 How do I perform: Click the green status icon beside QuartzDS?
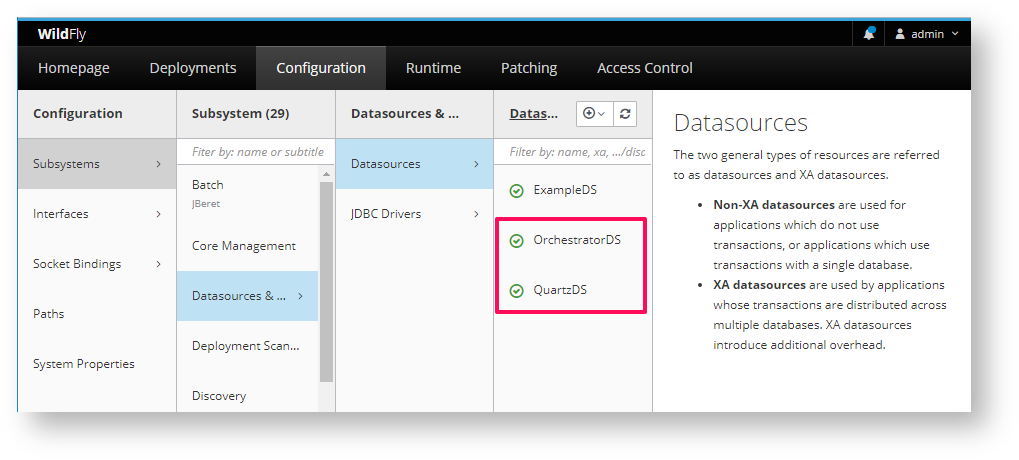click(516, 291)
